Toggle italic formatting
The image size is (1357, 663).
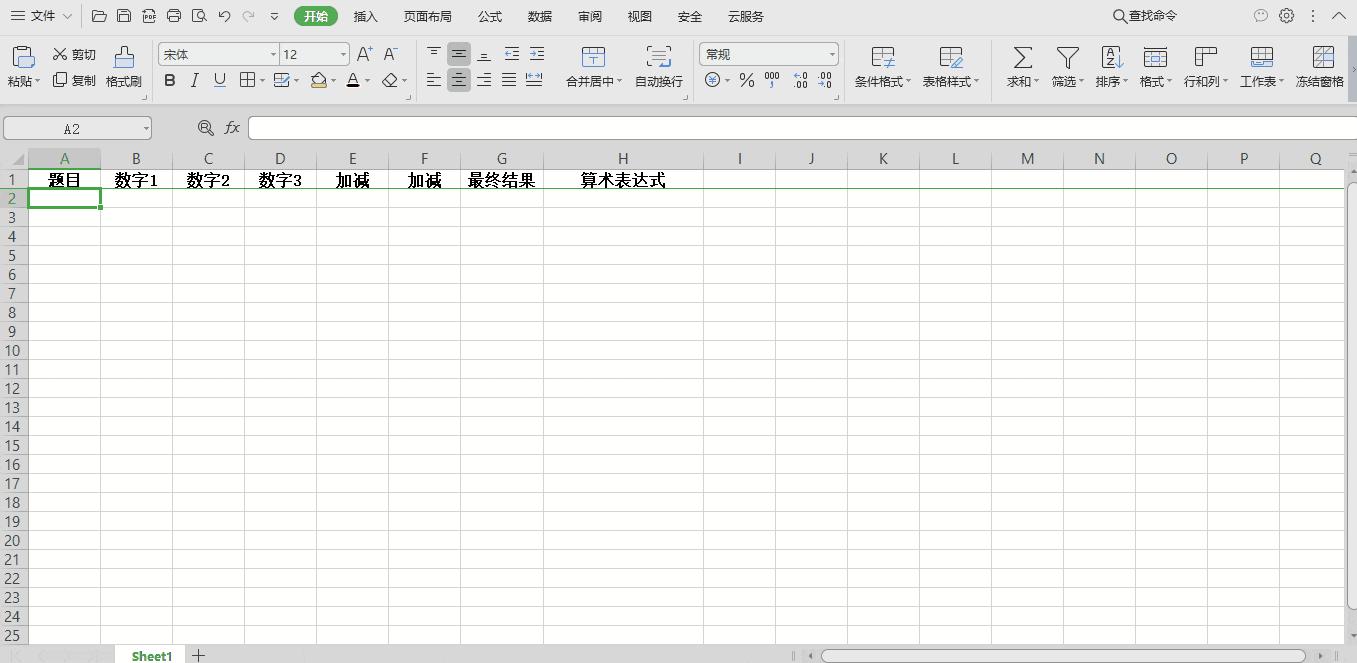[194, 81]
